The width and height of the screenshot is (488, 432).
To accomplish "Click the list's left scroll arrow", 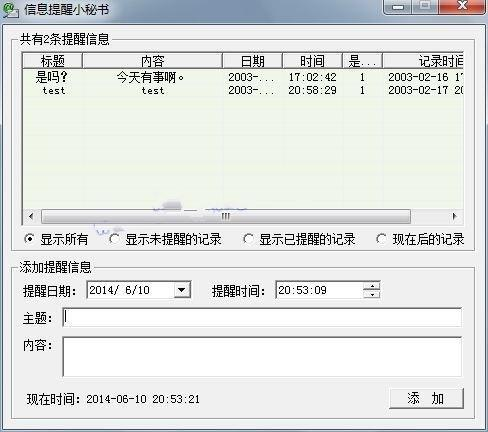I will (x=31, y=216).
